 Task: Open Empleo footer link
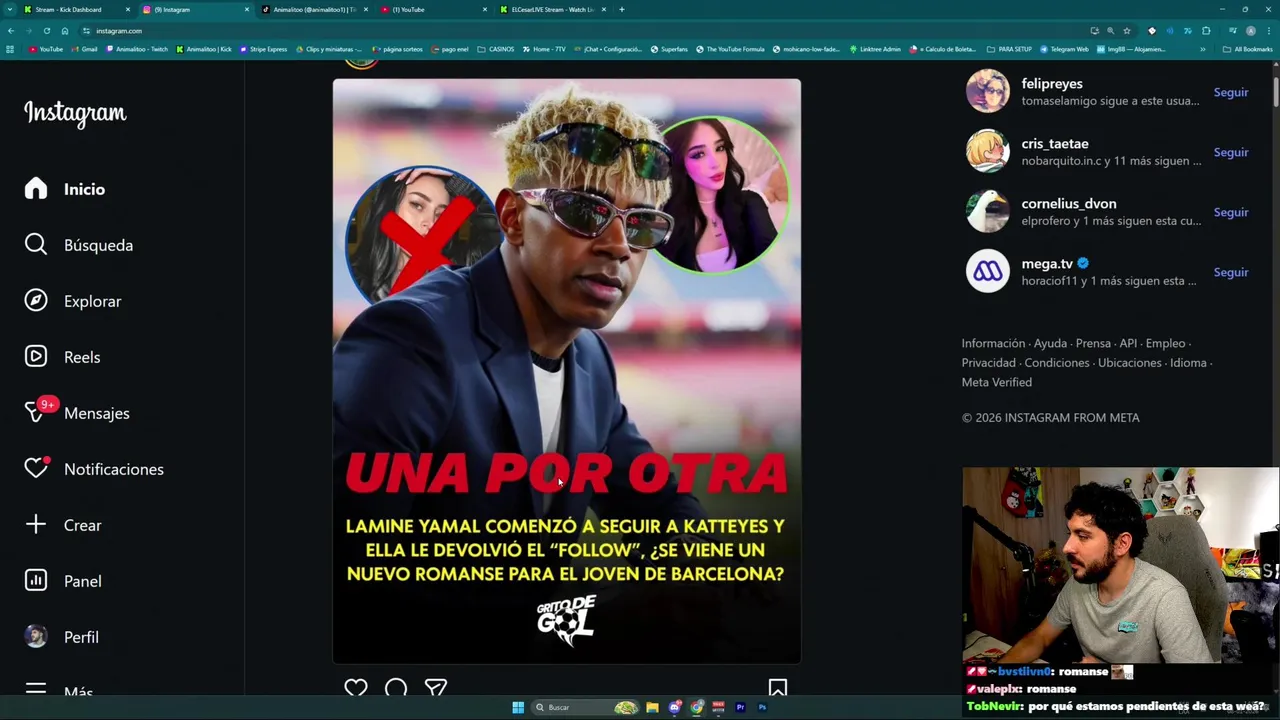1165,343
